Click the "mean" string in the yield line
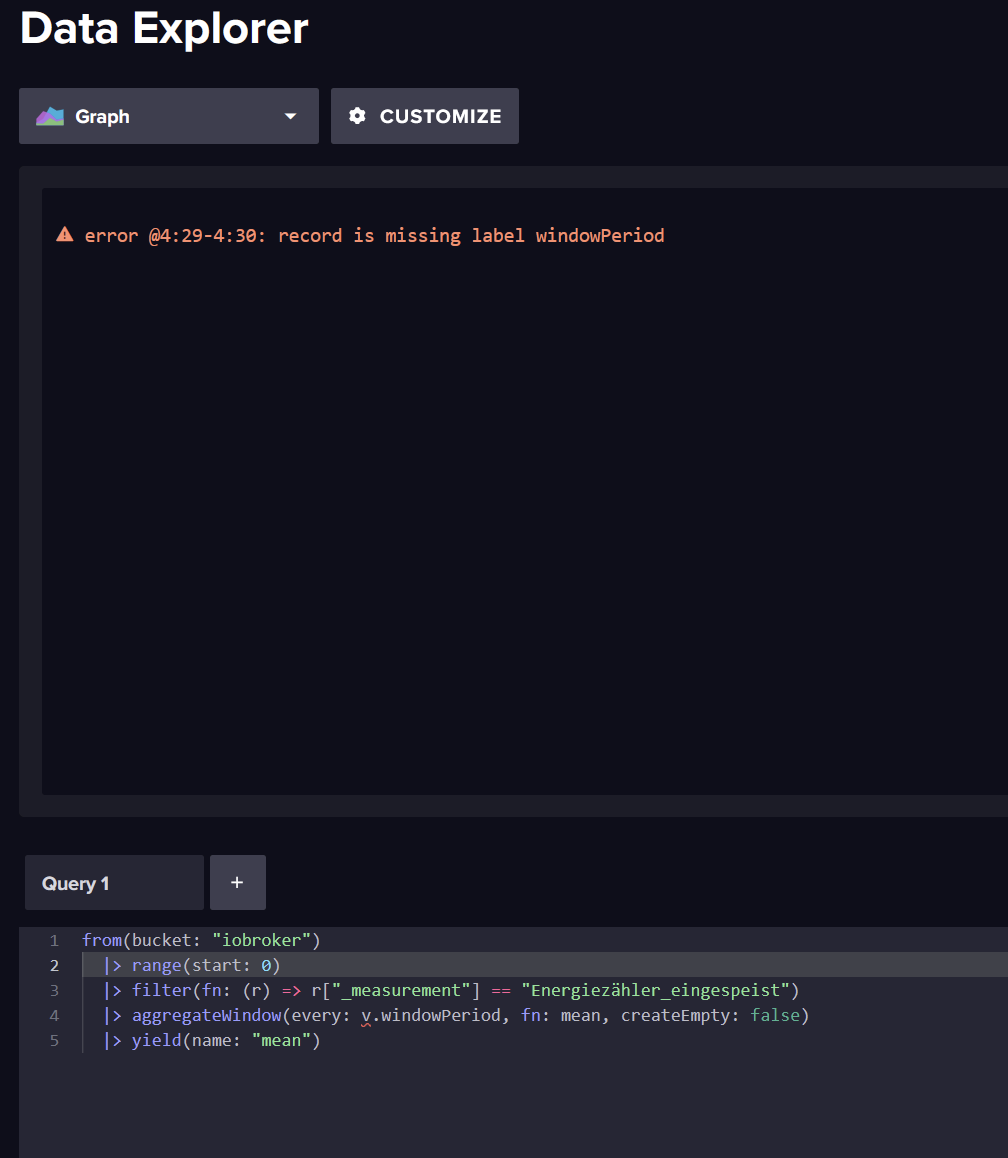The height and width of the screenshot is (1158, 1008). (280, 1041)
